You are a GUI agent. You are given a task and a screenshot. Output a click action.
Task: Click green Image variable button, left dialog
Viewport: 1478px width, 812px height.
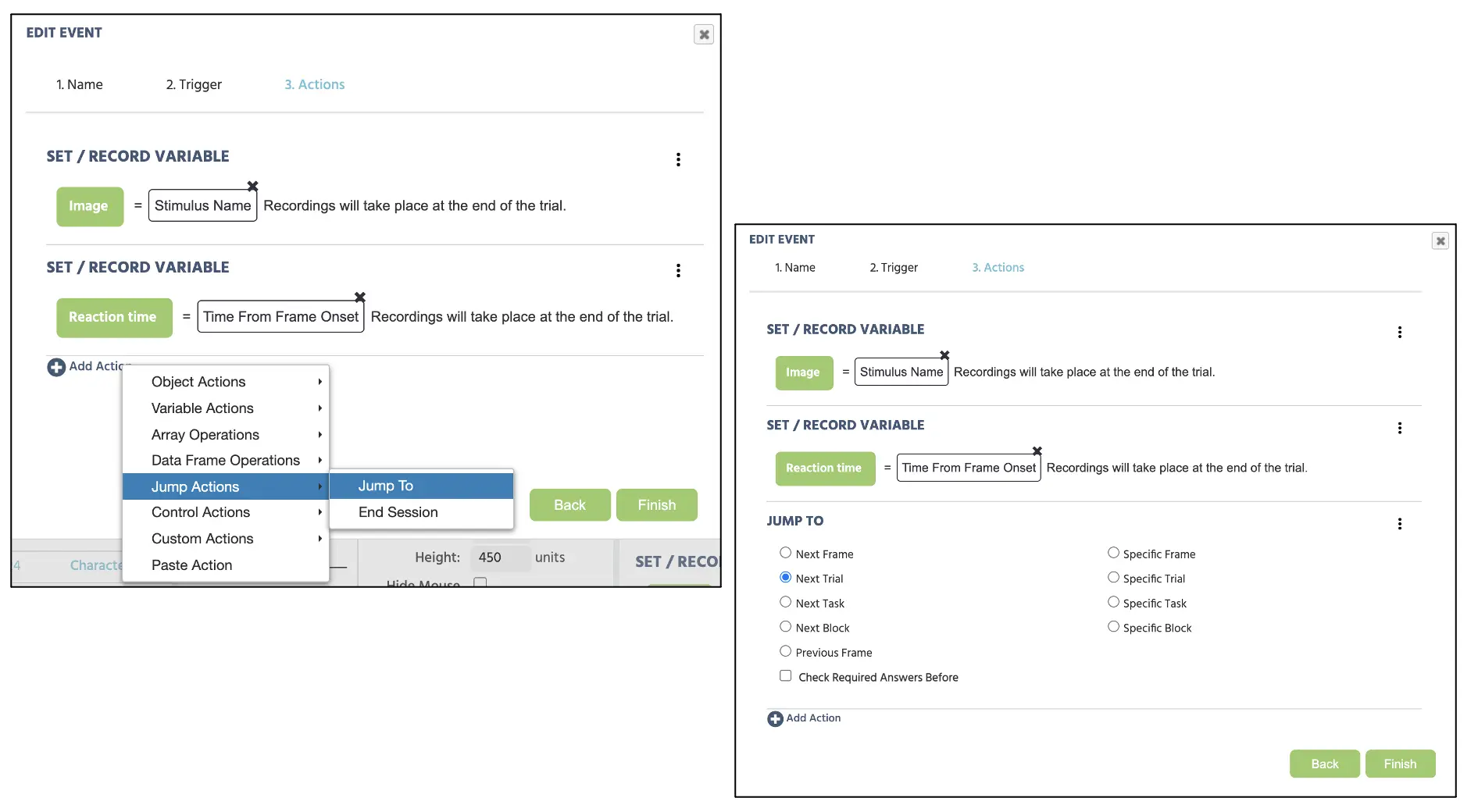tap(90, 206)
